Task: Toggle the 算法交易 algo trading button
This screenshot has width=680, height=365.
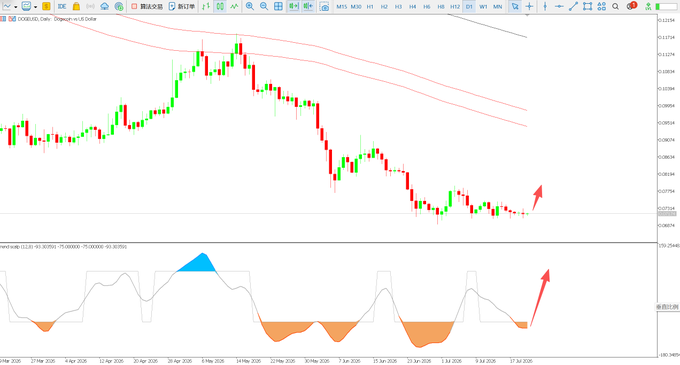Action: point(147,6)
